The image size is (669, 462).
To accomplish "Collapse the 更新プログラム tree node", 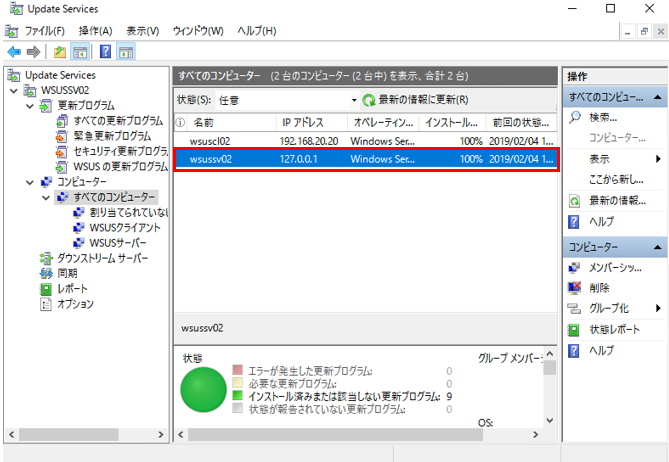I will 28,105.
